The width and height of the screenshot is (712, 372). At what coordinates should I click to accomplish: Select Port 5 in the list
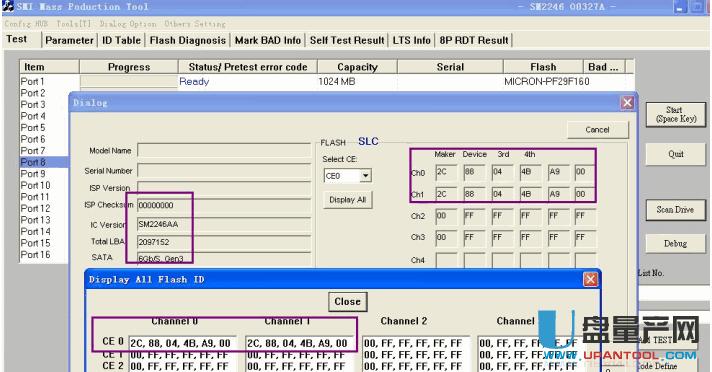[33, 128]
